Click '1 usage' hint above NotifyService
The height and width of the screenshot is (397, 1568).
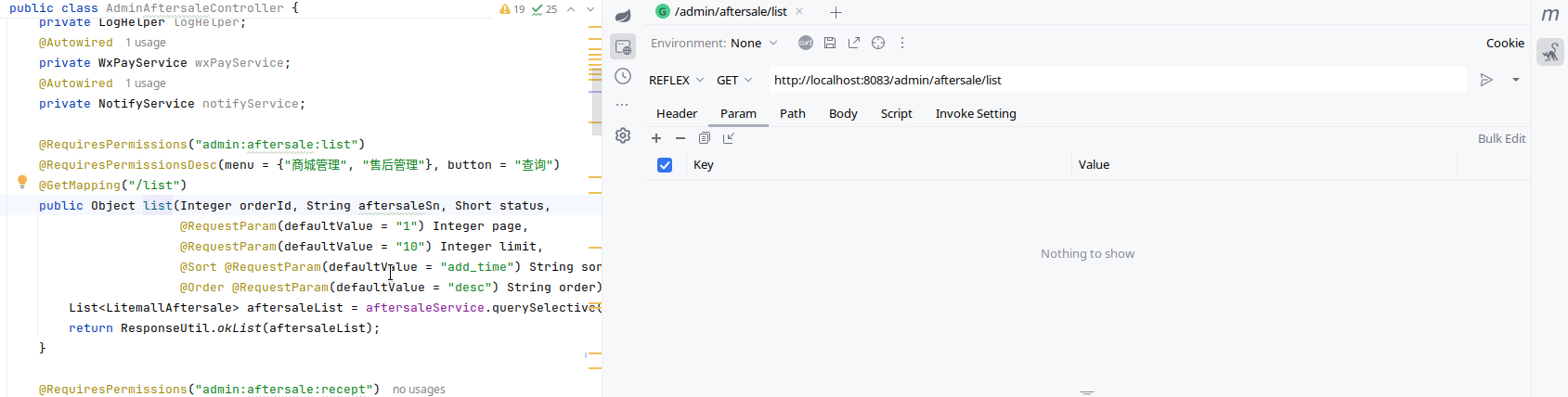click(x=146, y=83)
